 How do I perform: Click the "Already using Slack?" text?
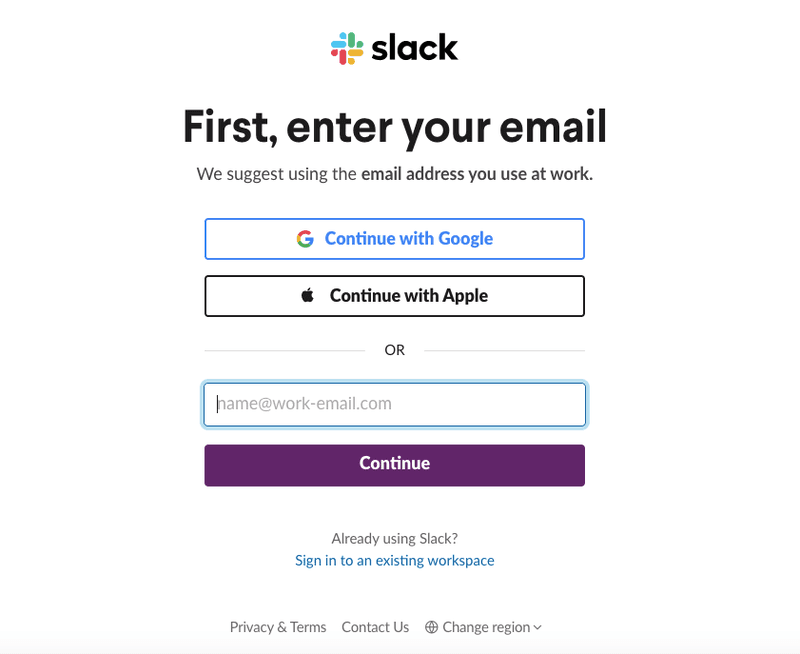coord(395,538)
